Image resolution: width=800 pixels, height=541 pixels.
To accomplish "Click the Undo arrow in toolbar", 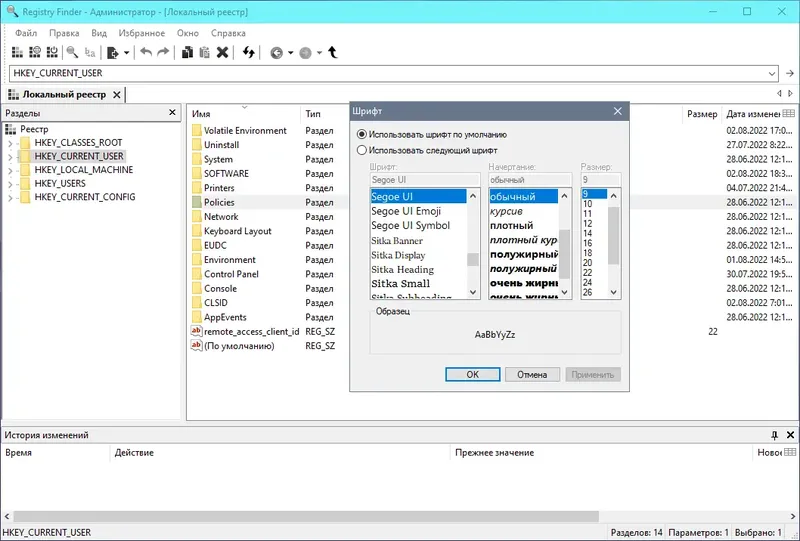I will (x=146, y=52).
